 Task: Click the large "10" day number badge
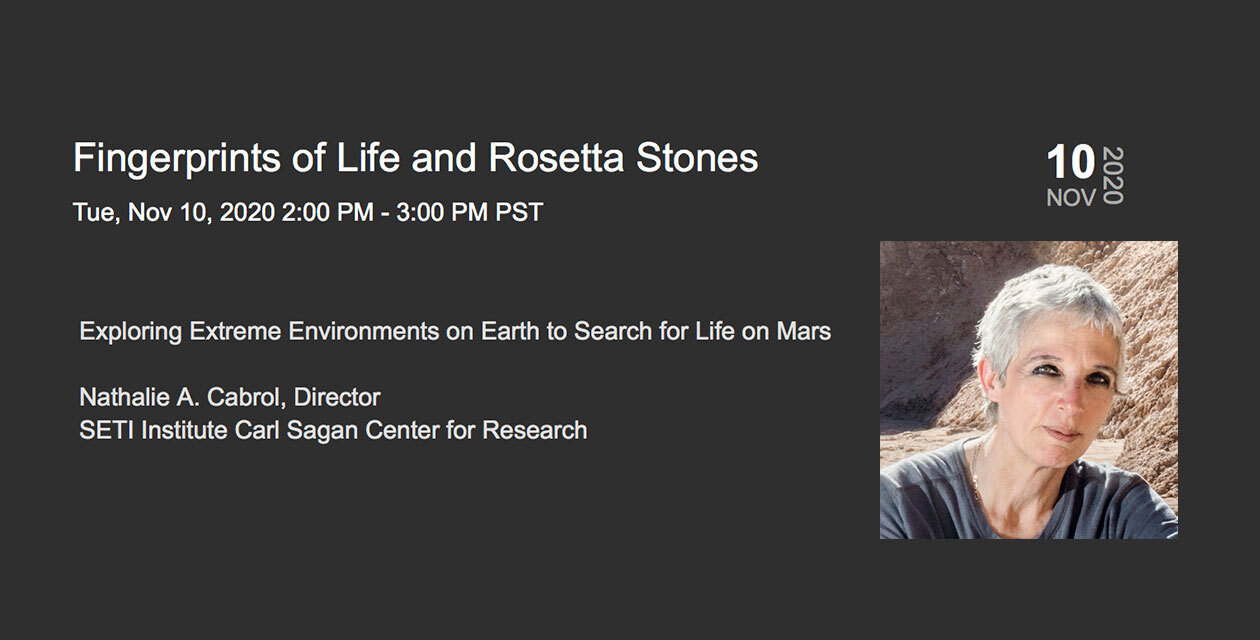click(x=1070, y=163)
